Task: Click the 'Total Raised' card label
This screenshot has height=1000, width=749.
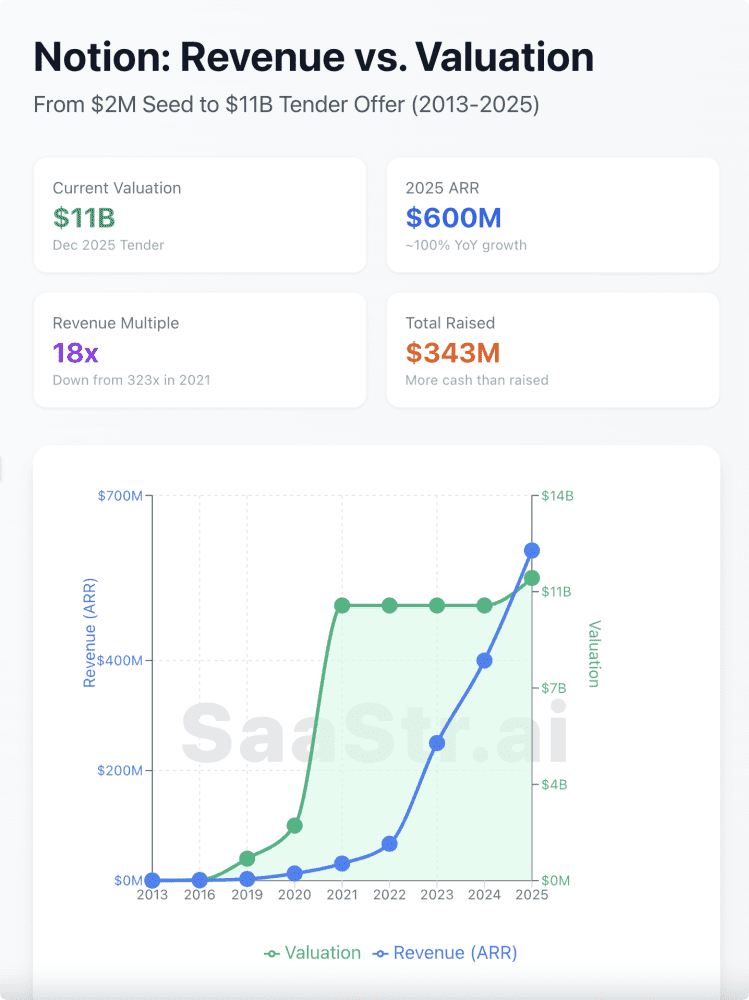Action: (x=450, y=323)
